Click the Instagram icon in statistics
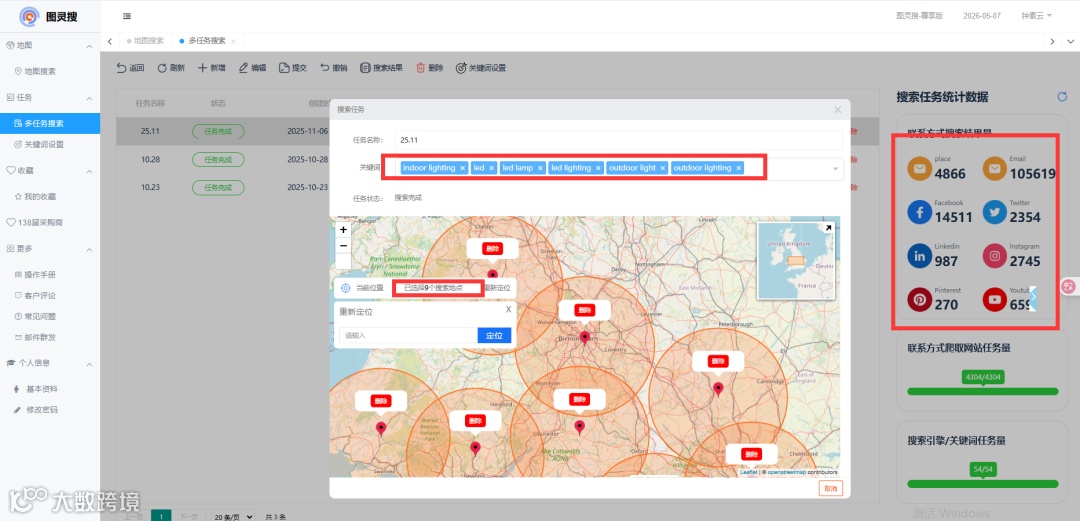The image size is (1080, 521). [995, 256]
